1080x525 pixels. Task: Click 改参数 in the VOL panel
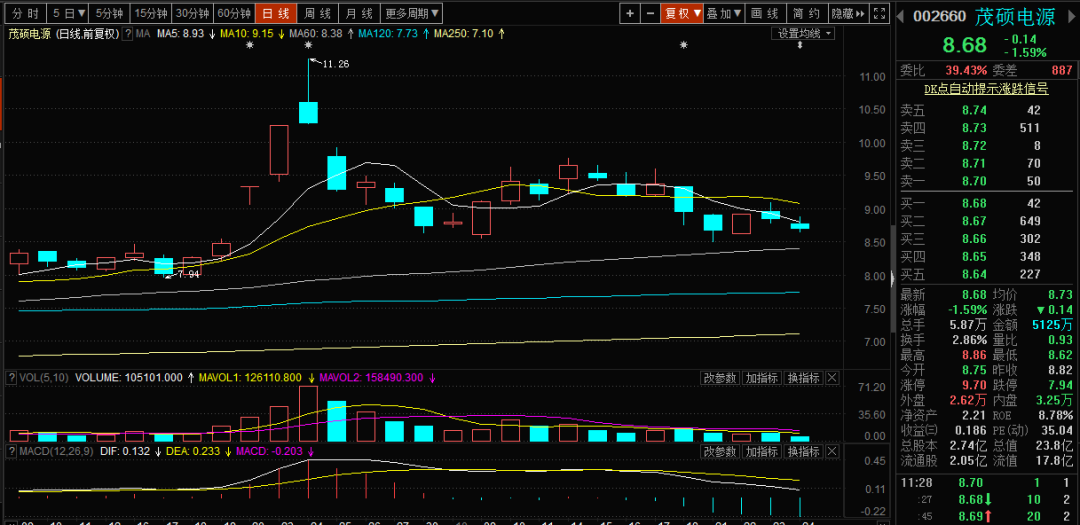tap(720, 378)
